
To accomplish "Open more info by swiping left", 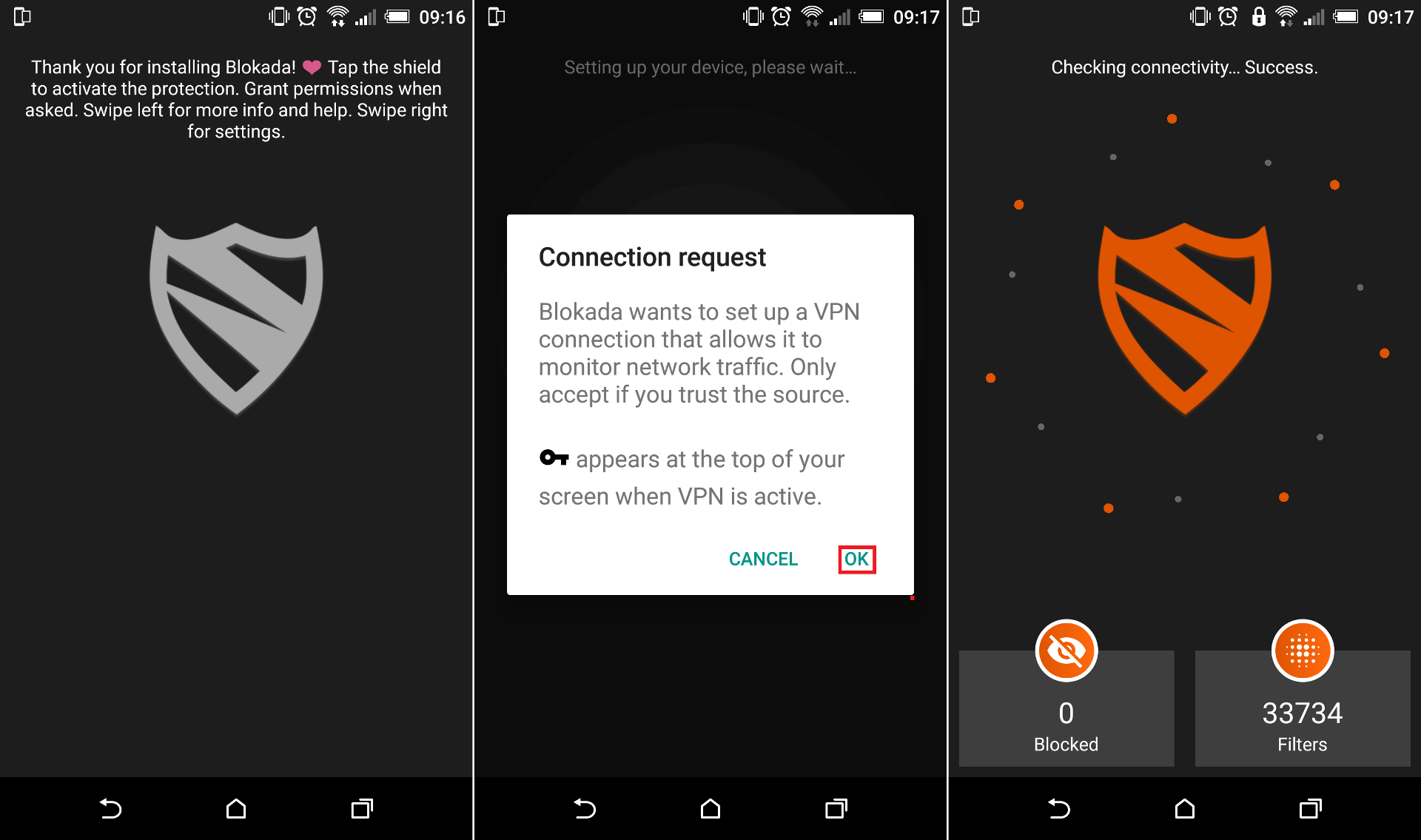I will pyautogui.click(x=236, y=420).
